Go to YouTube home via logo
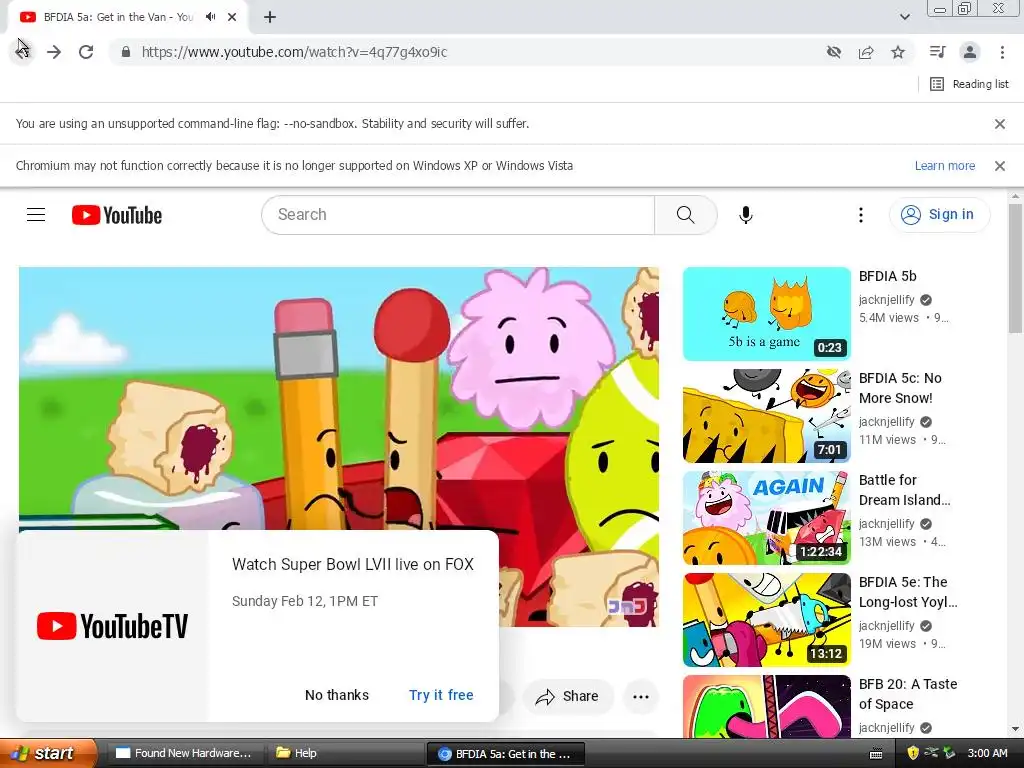 point(117,215)
